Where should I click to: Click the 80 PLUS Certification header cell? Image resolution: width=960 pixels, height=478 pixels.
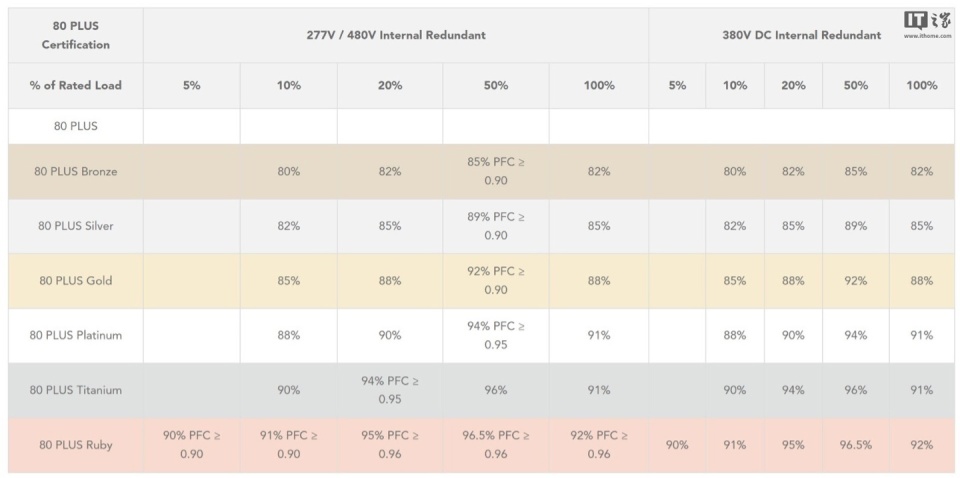pyautogui.click(x=76, y=35)
